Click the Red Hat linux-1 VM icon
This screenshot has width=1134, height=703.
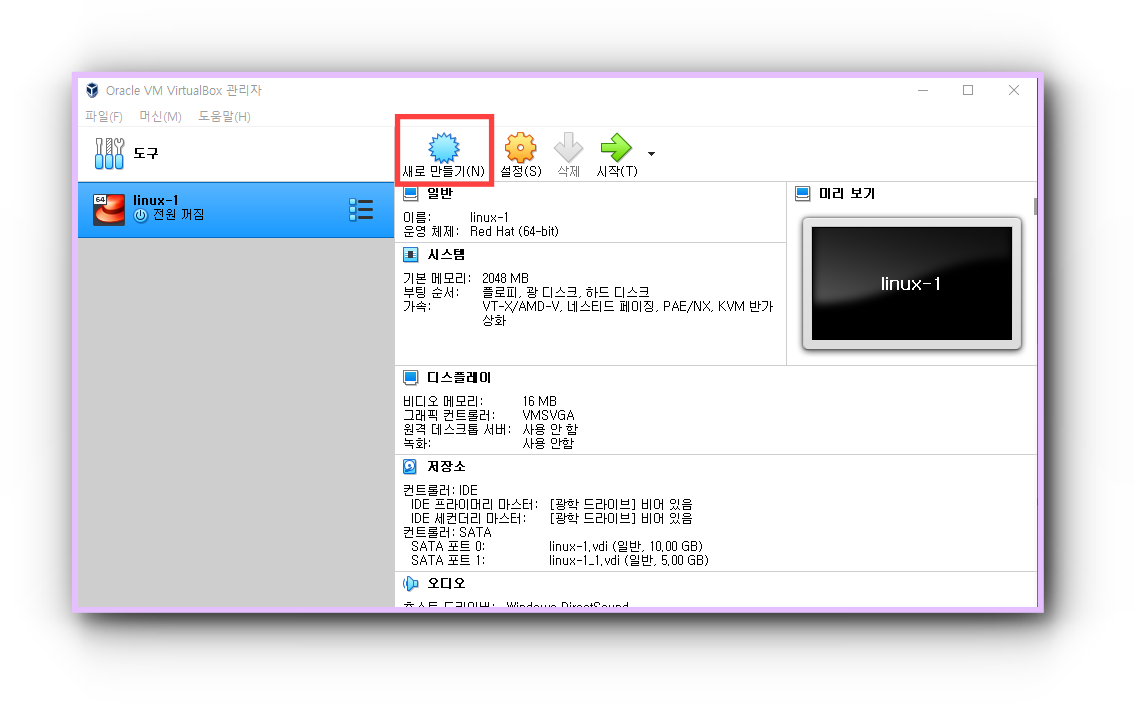click(x=108, y=210)
